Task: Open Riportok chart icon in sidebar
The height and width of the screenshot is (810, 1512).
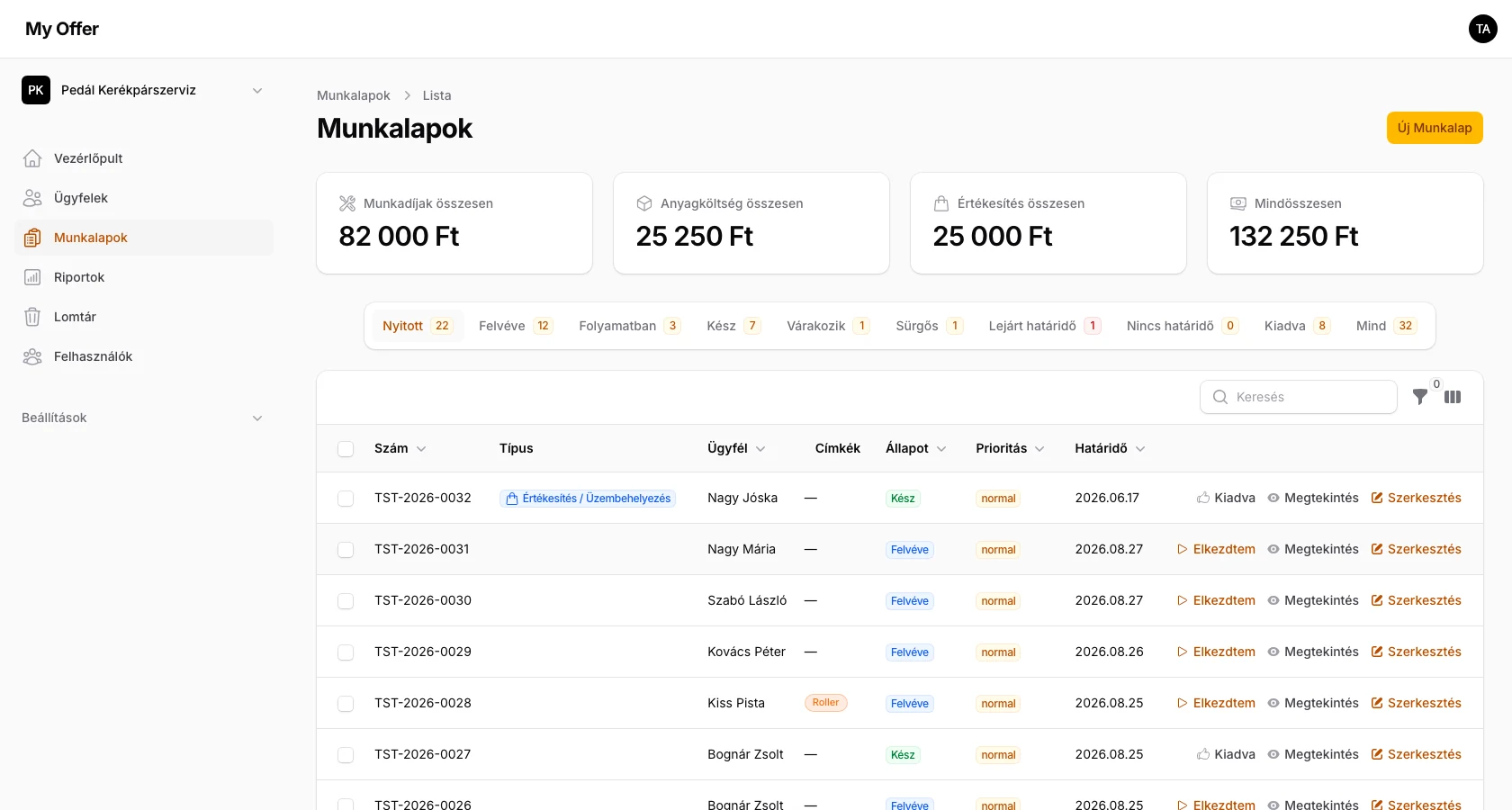Action: pyautogui.click(x=32, y=277)
